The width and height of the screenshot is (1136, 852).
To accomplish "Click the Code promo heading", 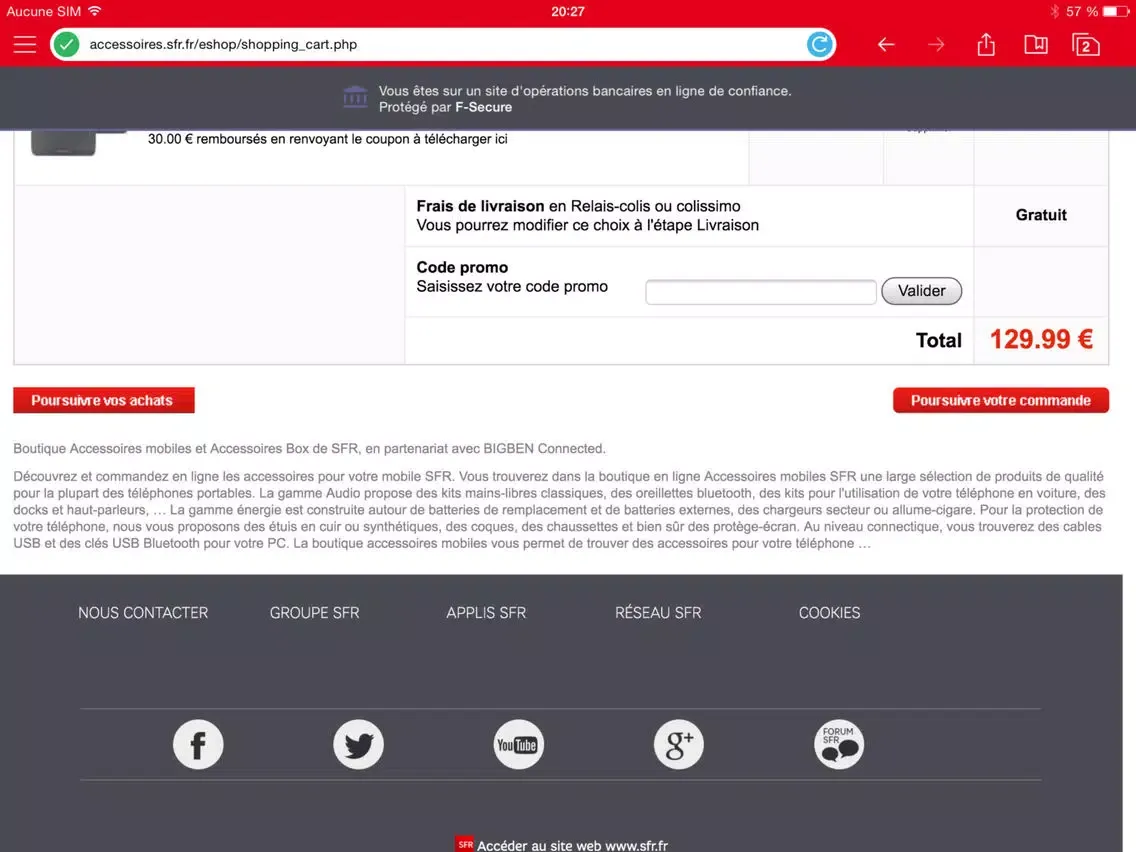I will (x=462, y=267).
